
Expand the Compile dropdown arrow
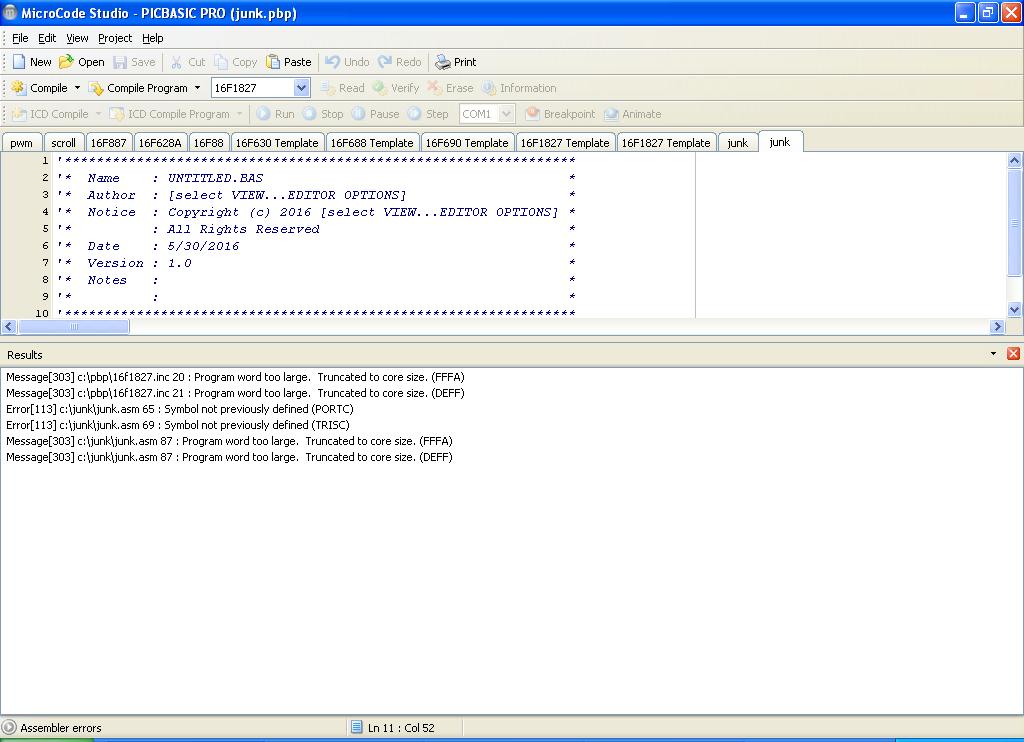point(78,88)
